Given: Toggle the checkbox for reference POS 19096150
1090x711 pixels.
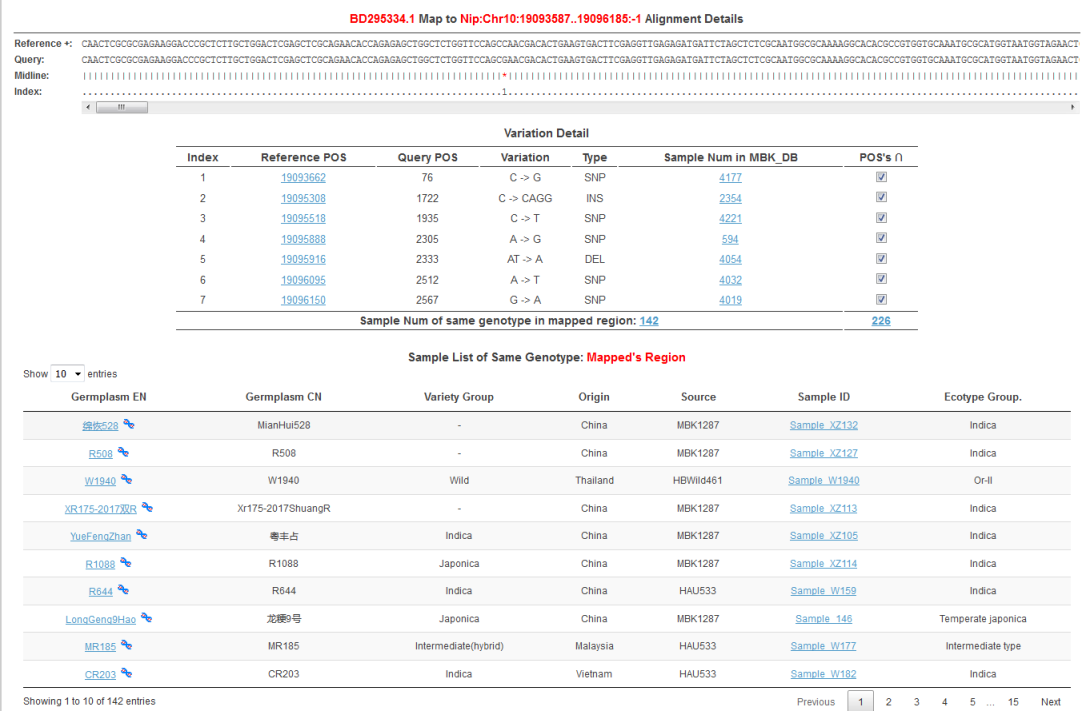Looking at the screenshot, I should click(x=881, y=300).
